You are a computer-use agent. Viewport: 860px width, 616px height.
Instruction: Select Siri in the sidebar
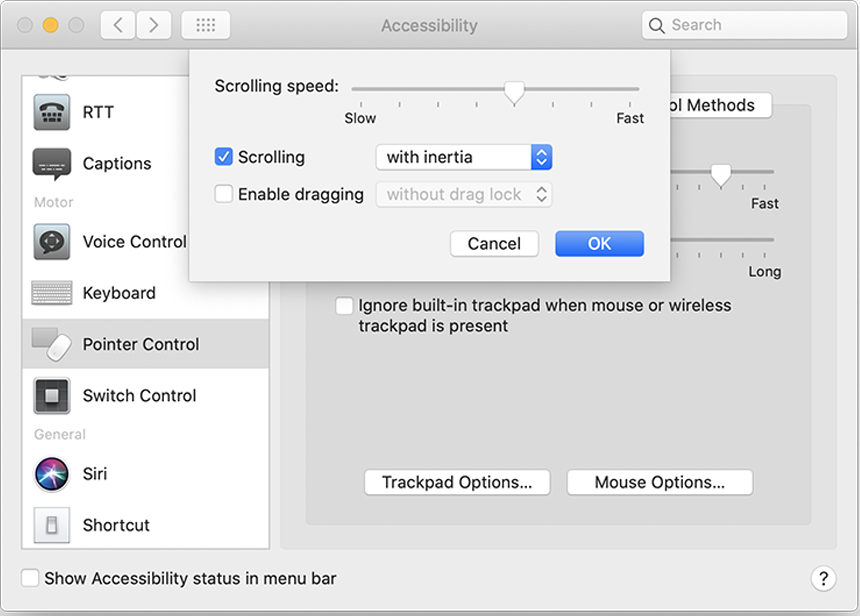tap(95, 474)
